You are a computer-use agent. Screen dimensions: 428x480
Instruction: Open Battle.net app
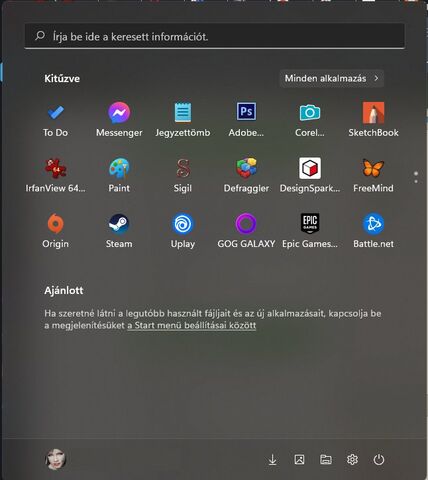click(373, 231)
